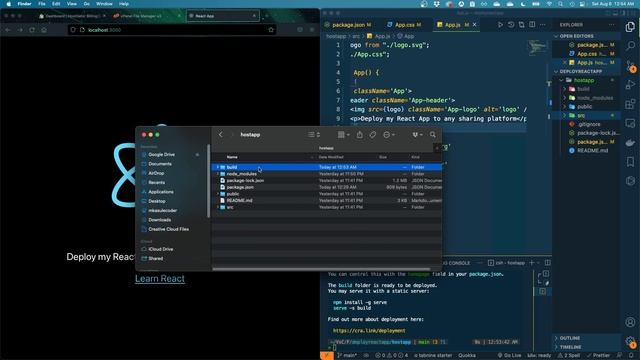
Task: Toggle the 2 Spell checker status item
Action: coord(569,356)
